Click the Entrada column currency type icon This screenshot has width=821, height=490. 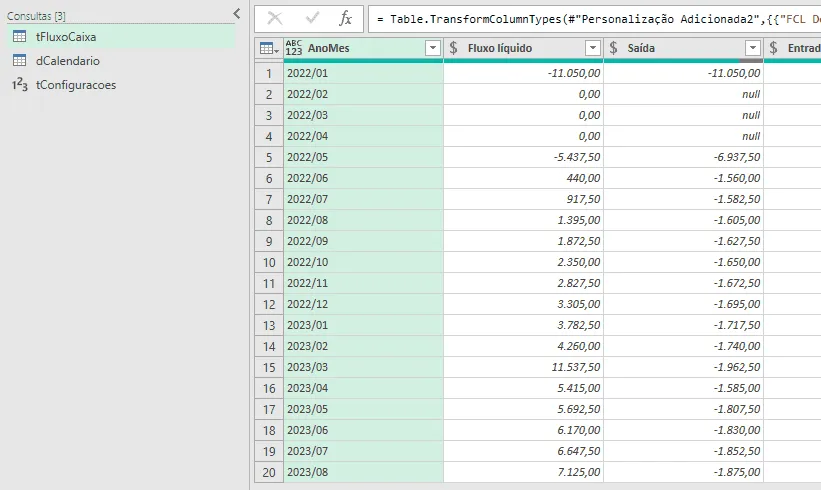(773, 48)
